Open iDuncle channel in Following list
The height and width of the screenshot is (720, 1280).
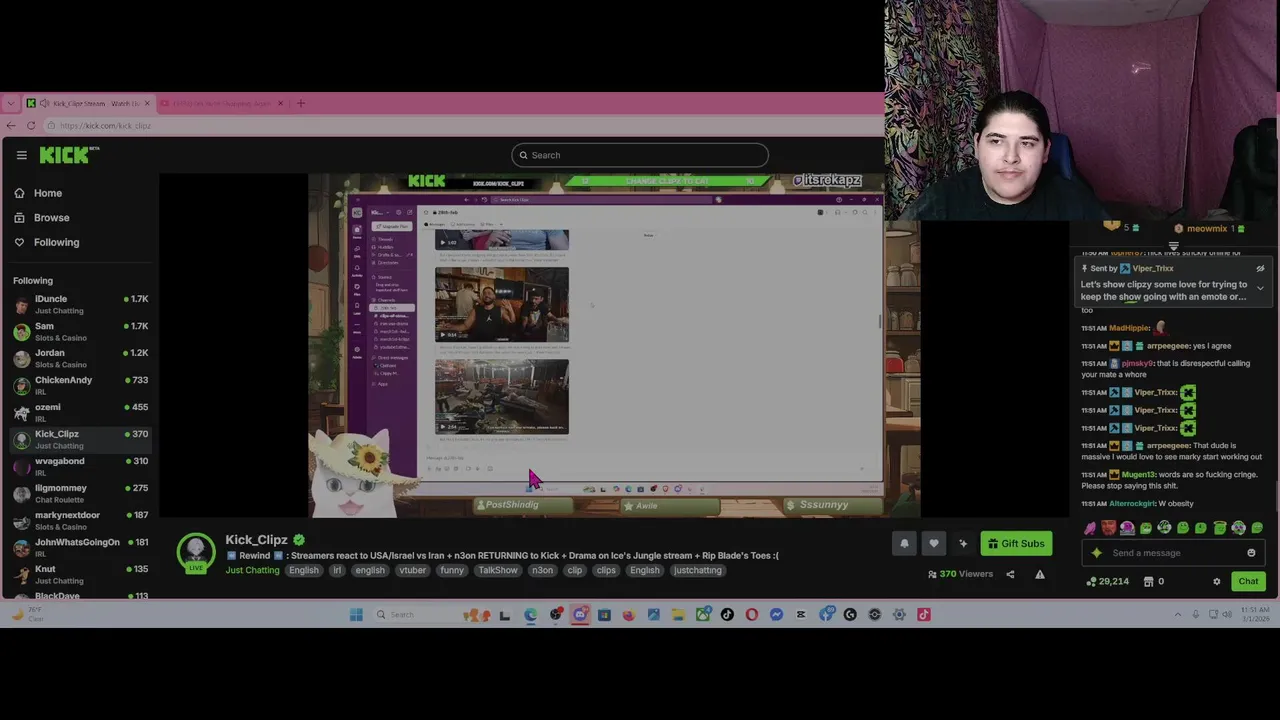coord(80,304)
